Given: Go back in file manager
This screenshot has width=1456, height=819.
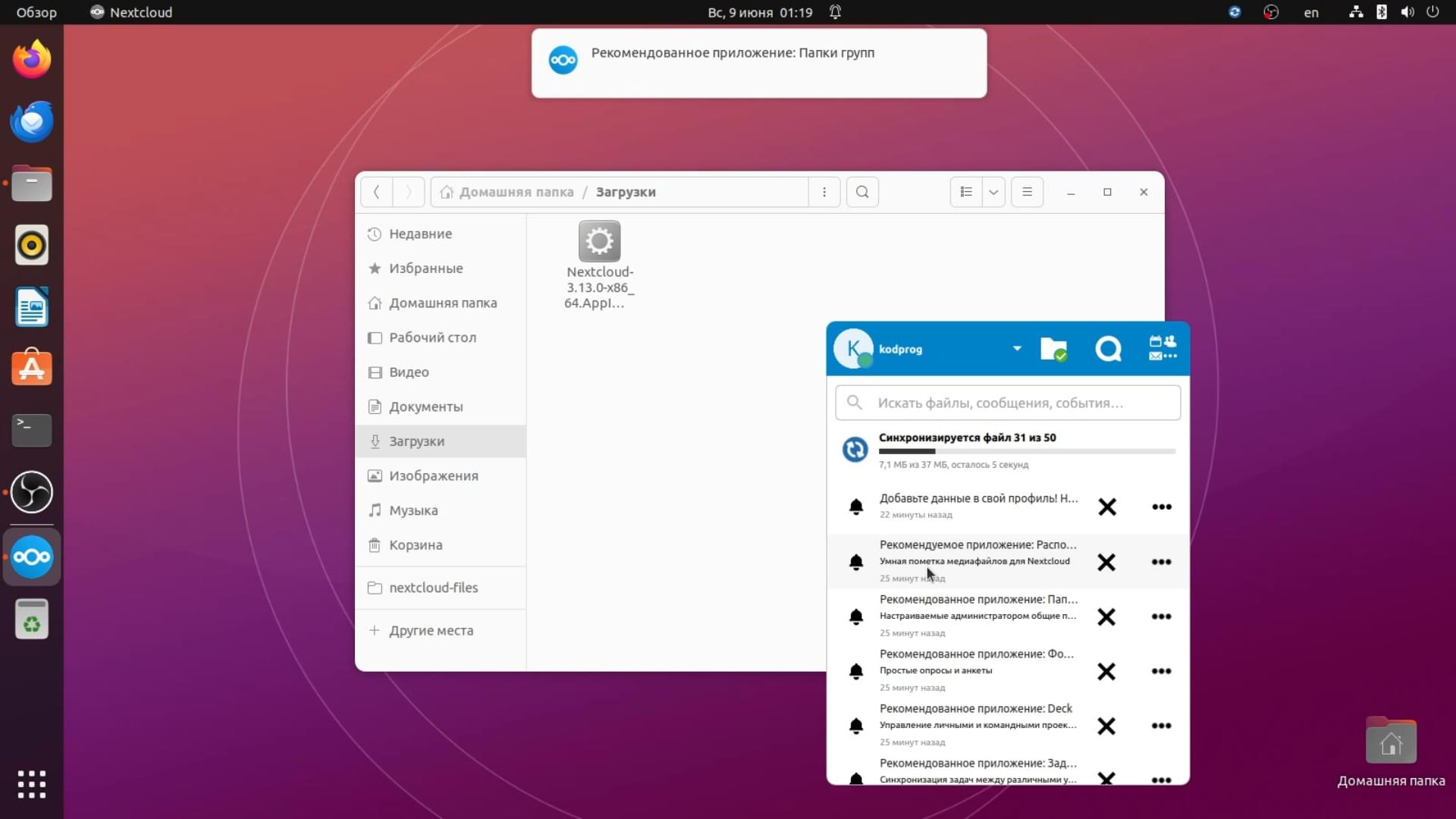Looking at the screenshot, I should pos(377,192).
